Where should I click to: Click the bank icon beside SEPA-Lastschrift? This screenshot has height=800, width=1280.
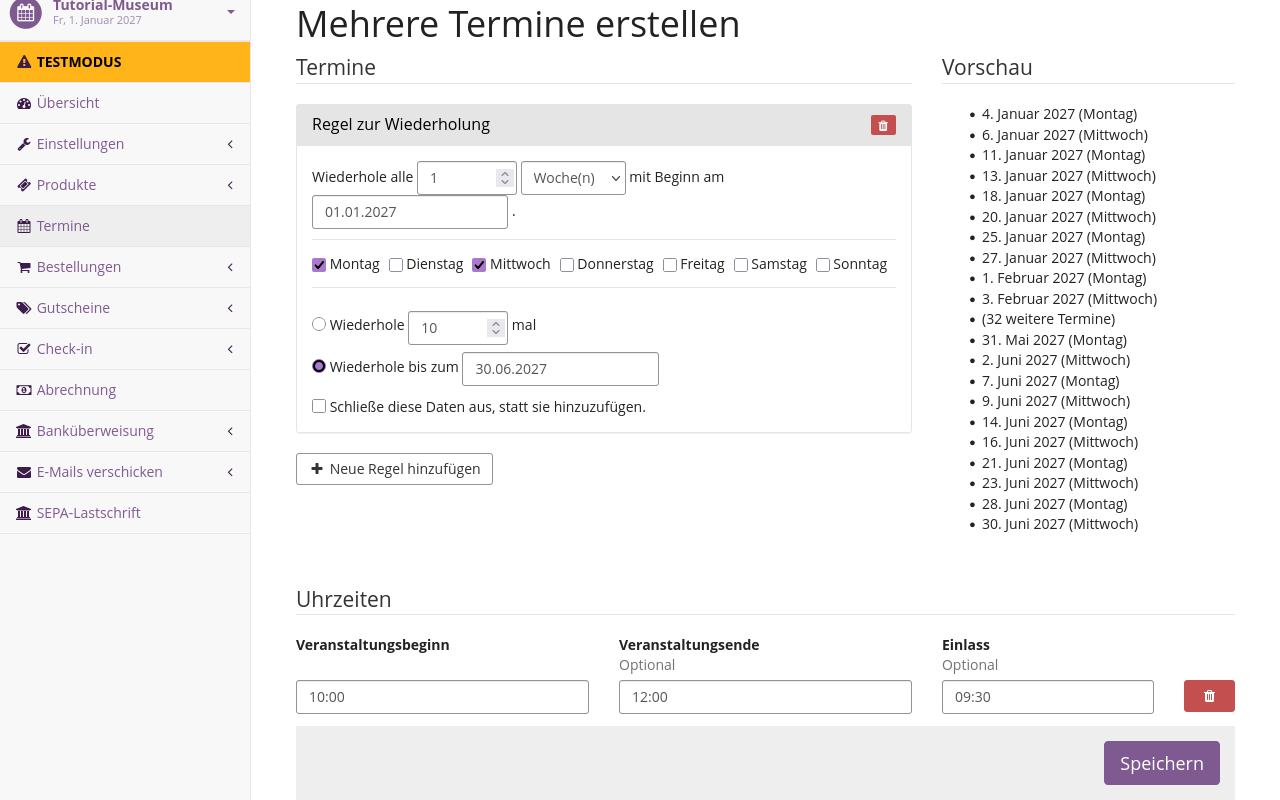[24, 513]
